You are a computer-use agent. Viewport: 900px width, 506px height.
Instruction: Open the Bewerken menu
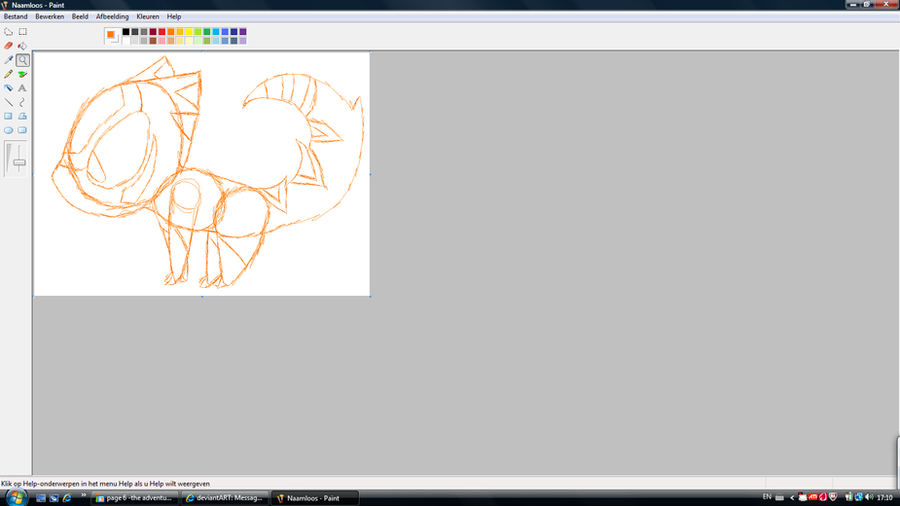(49, 17)
